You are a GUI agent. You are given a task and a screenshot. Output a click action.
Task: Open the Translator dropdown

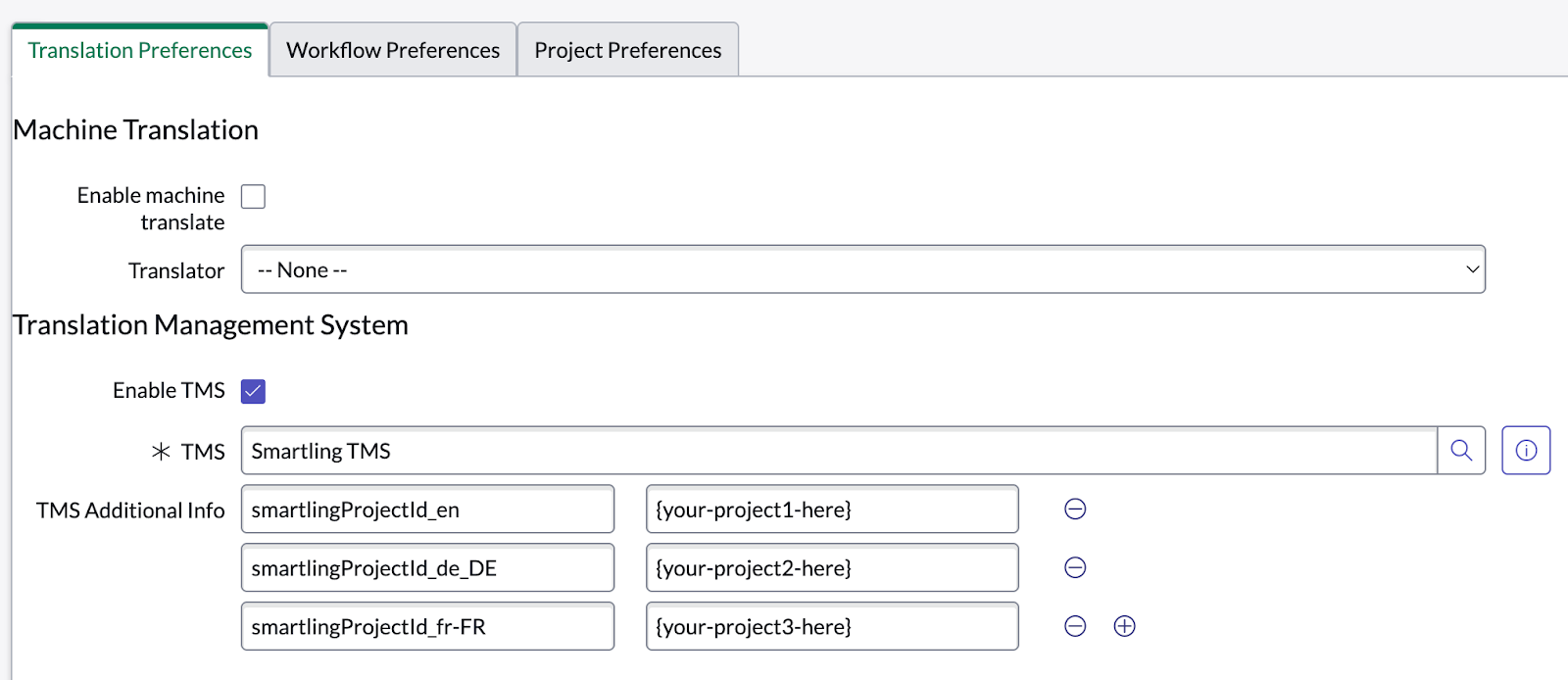pos(862,269)
